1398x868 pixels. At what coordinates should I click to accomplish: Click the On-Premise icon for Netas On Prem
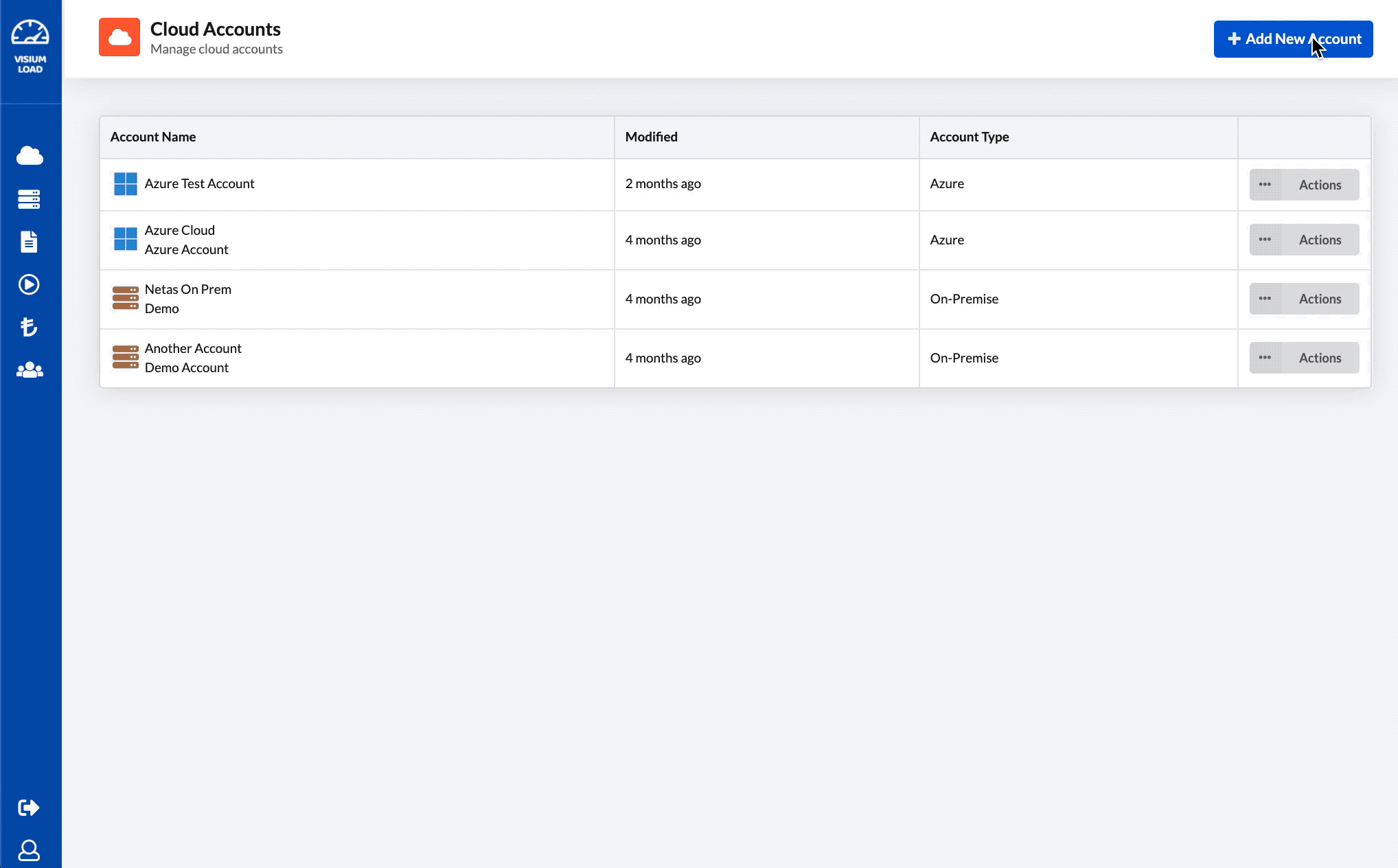pyautogui.click(x=125, y=298)
